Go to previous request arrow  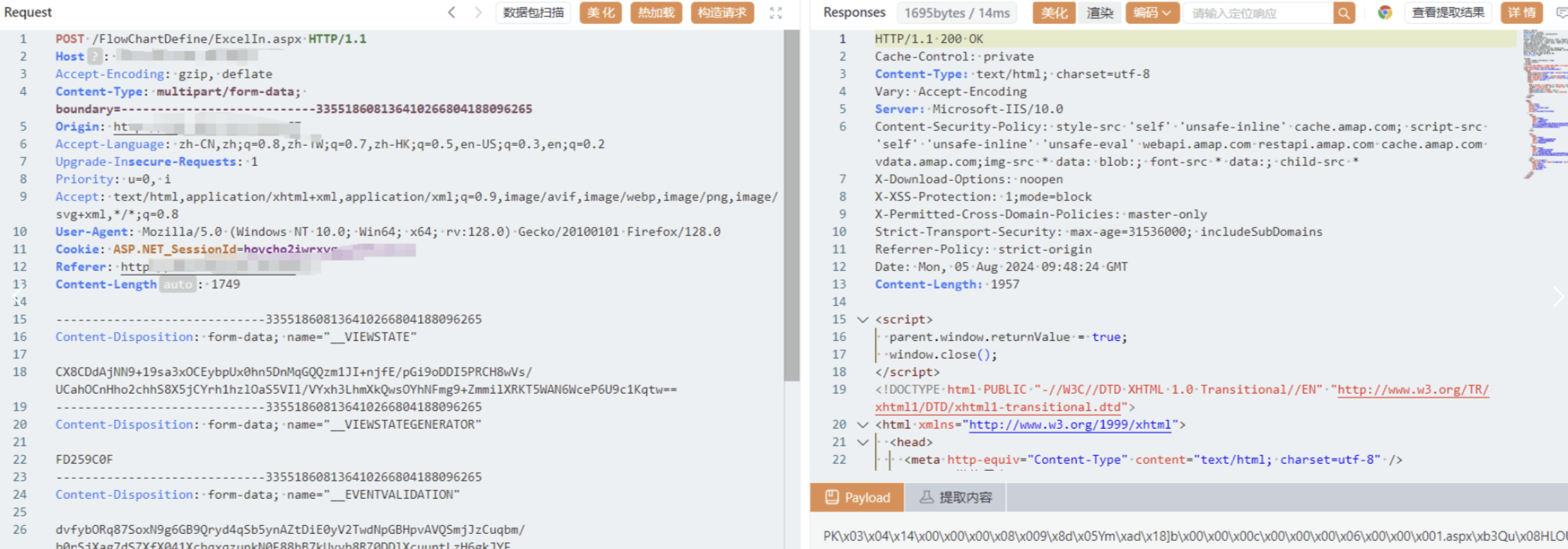[452, 13]
